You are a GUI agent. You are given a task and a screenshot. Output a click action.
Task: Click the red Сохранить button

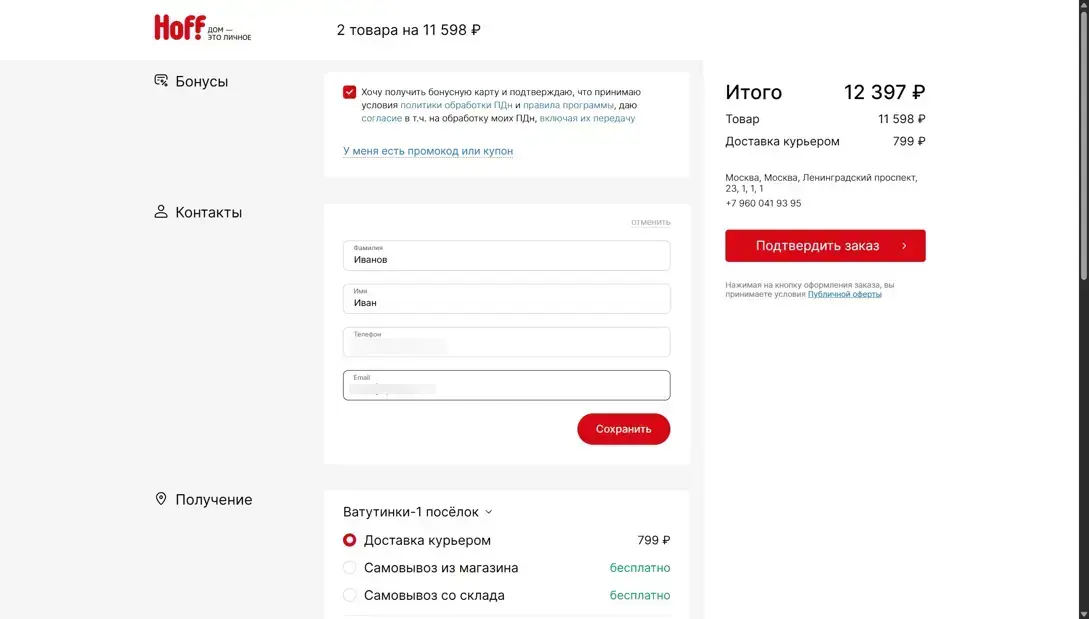coord(623,429)
